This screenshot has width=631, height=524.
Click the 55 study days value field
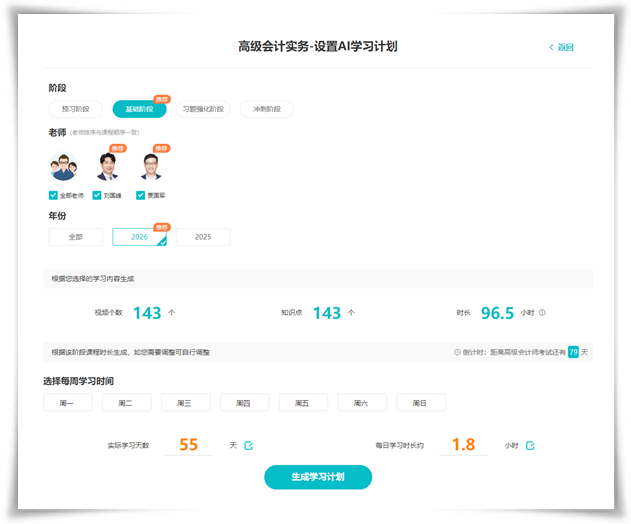(189, 445)
